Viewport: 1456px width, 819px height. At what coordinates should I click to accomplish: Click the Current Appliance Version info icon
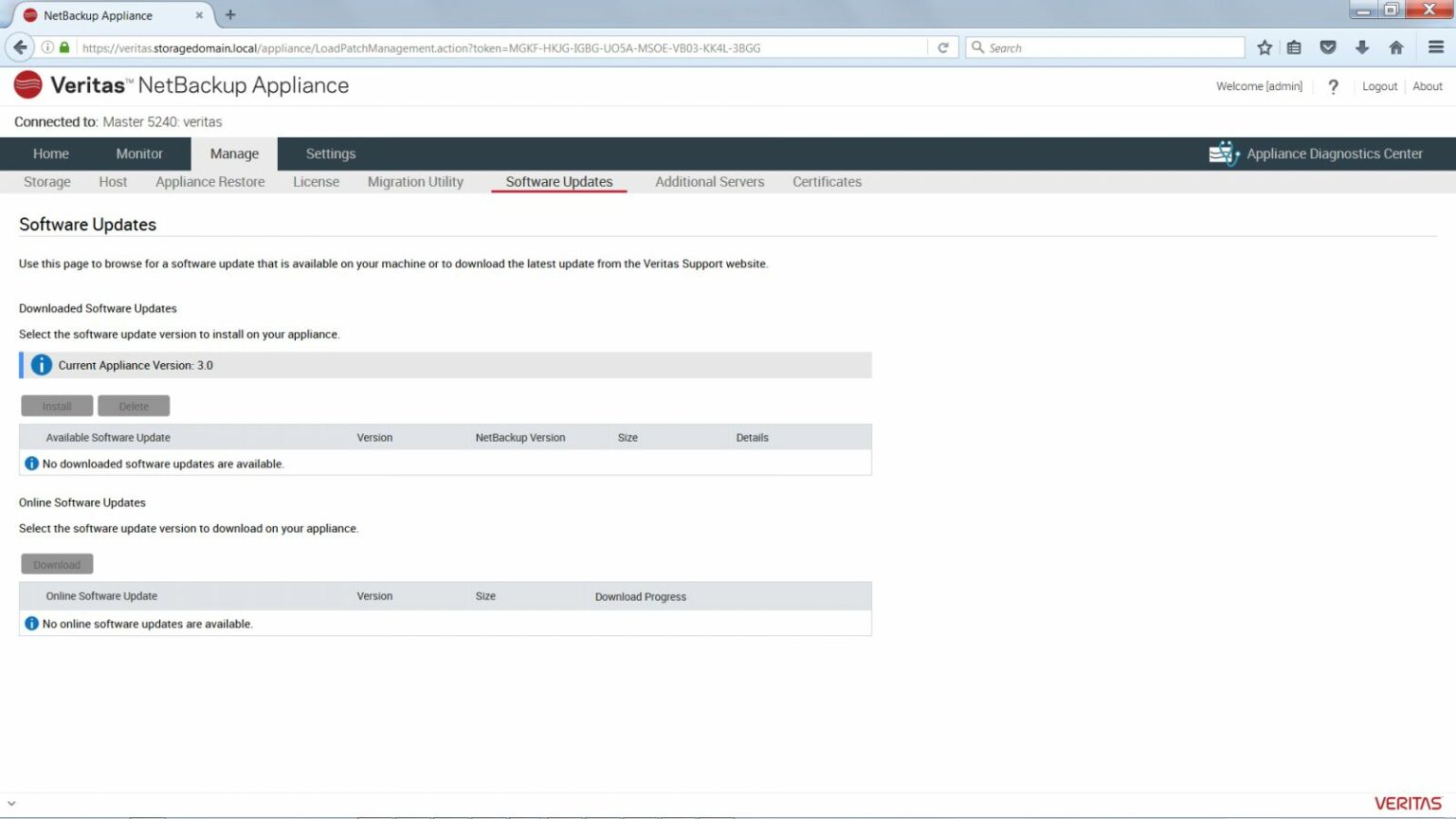(42, 365)
